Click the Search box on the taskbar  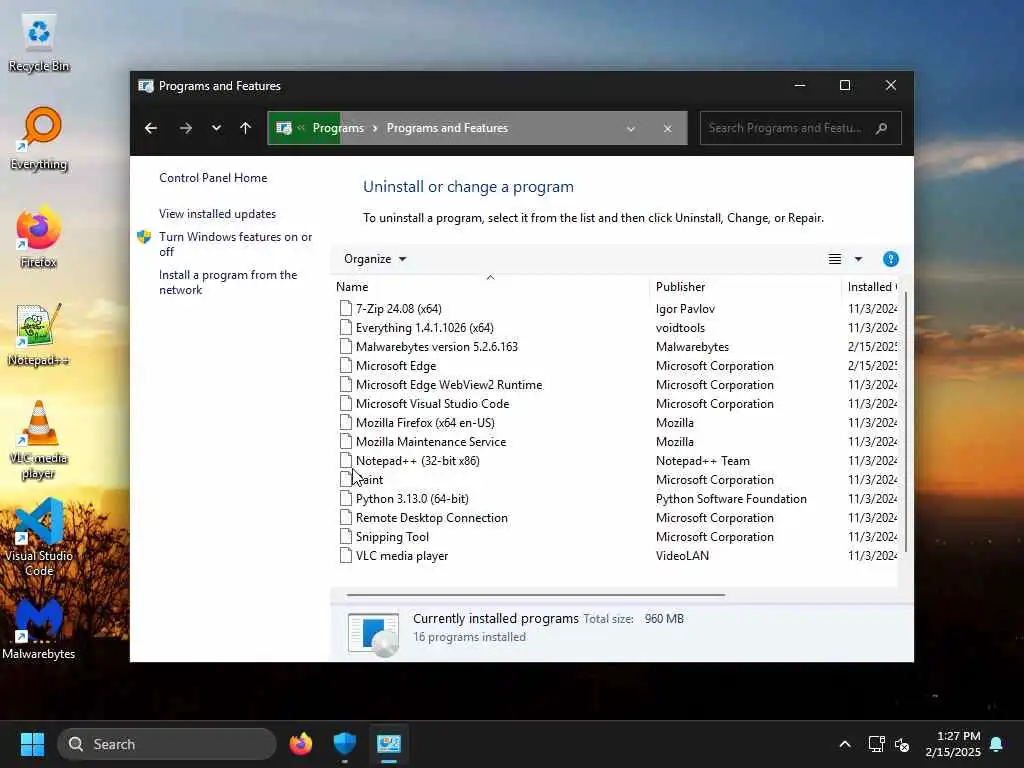[167, 744]
